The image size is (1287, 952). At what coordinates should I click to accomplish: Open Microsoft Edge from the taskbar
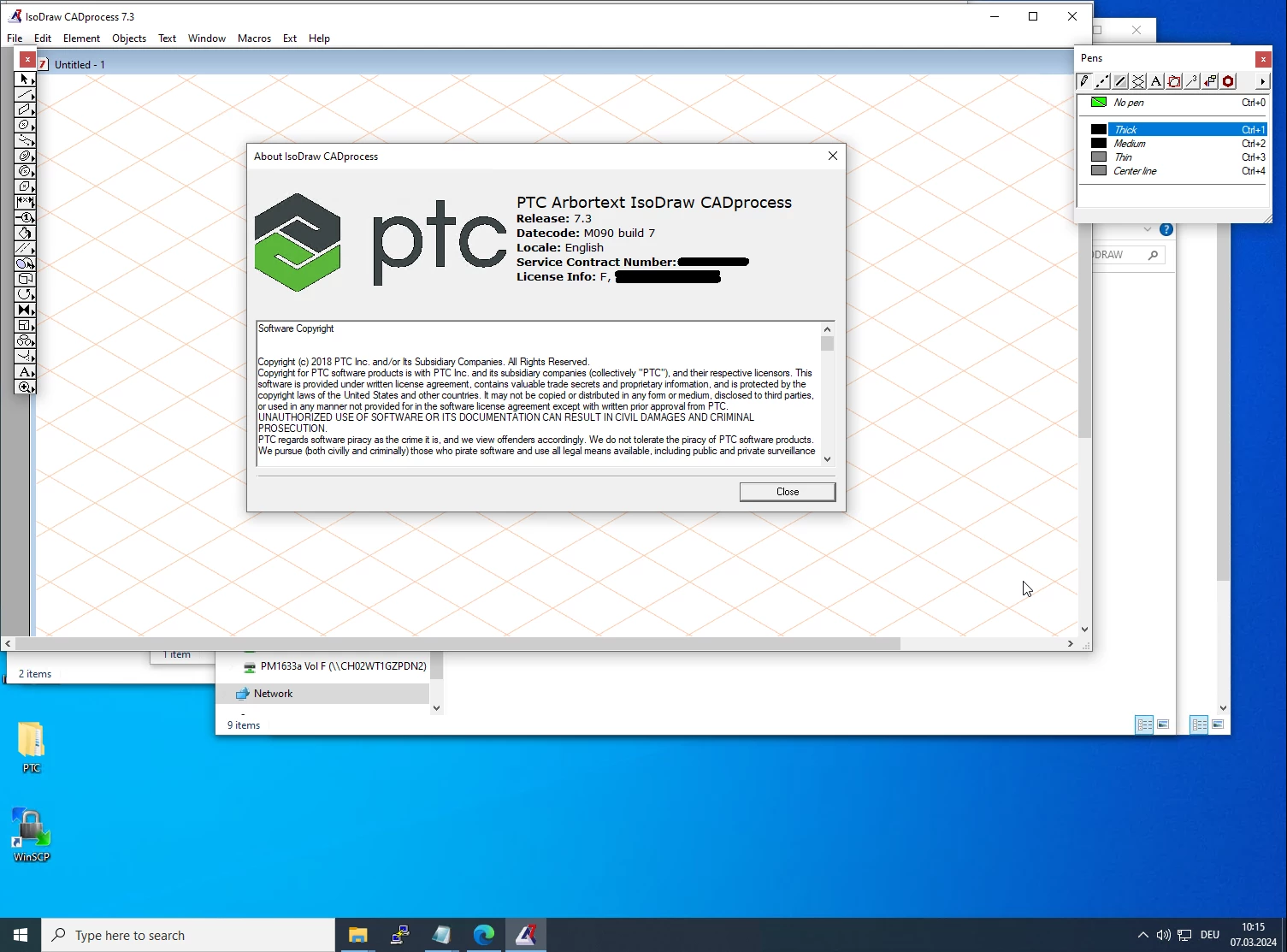(x=484, y=935)
